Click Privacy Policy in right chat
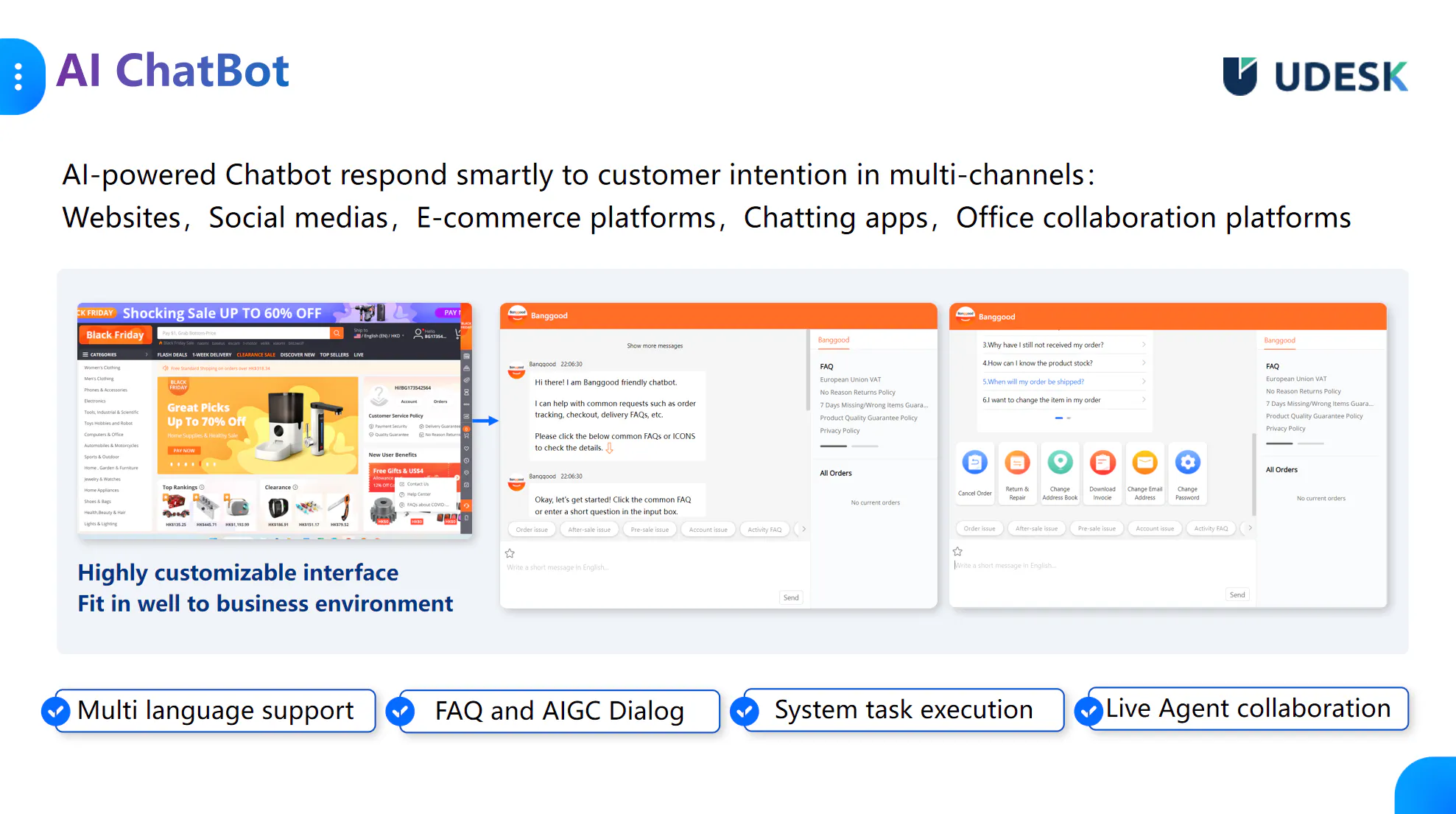1456x814 pixels. tap(1286, 428)
